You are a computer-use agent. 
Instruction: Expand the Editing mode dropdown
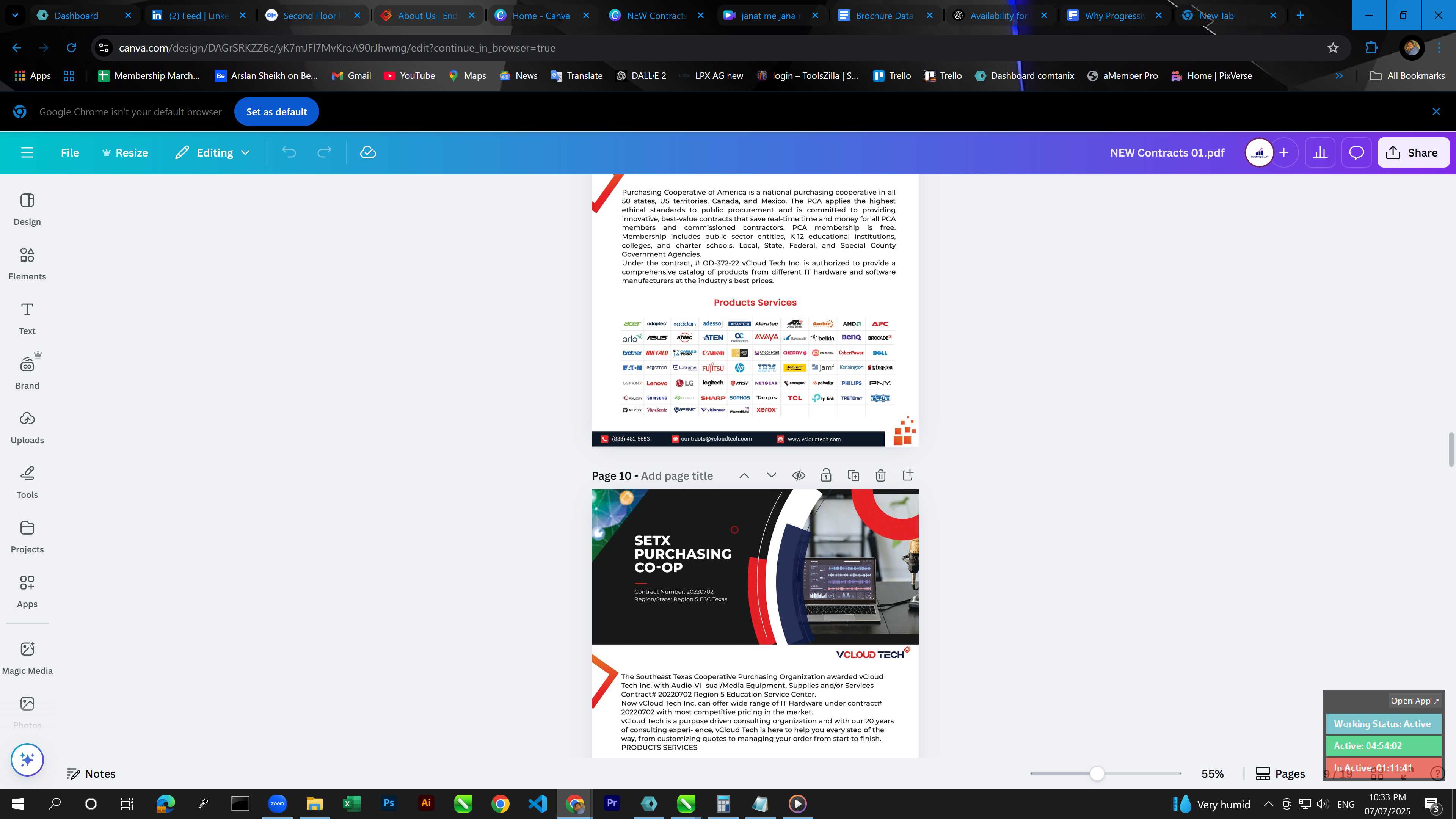click(x=212, y=152)
